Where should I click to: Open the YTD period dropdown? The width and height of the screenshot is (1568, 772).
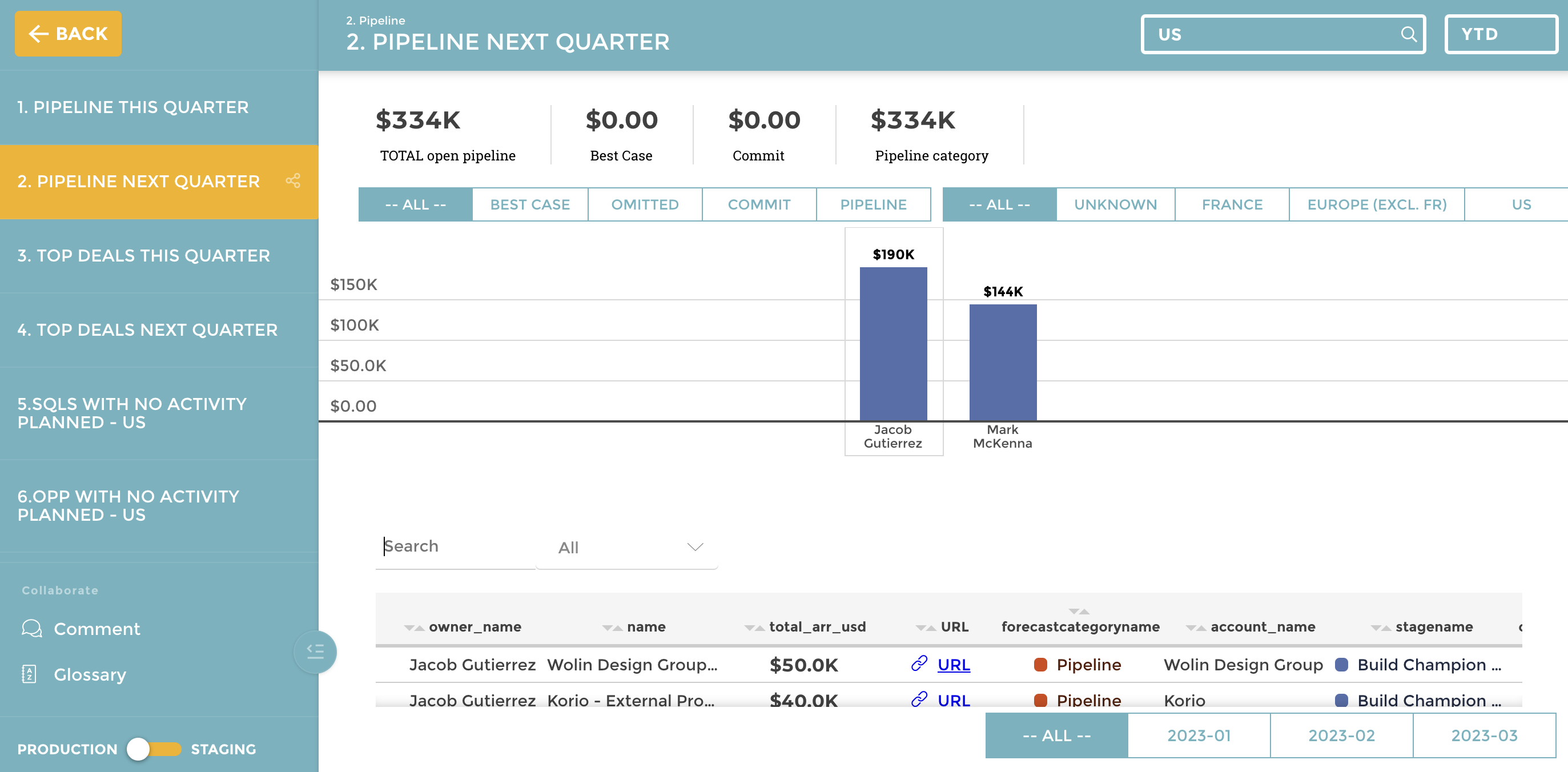coord(1500,34)
